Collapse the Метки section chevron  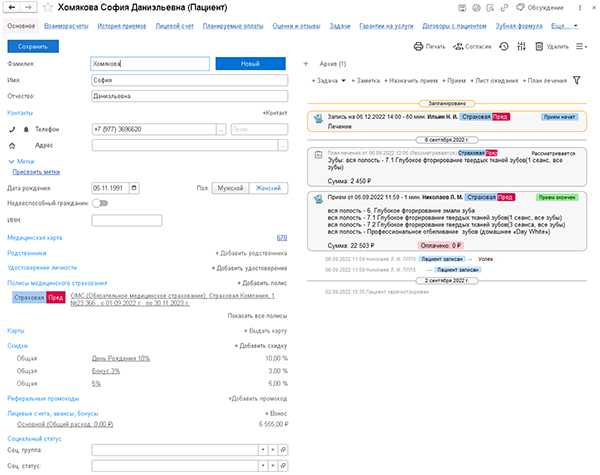click(11, 160)
